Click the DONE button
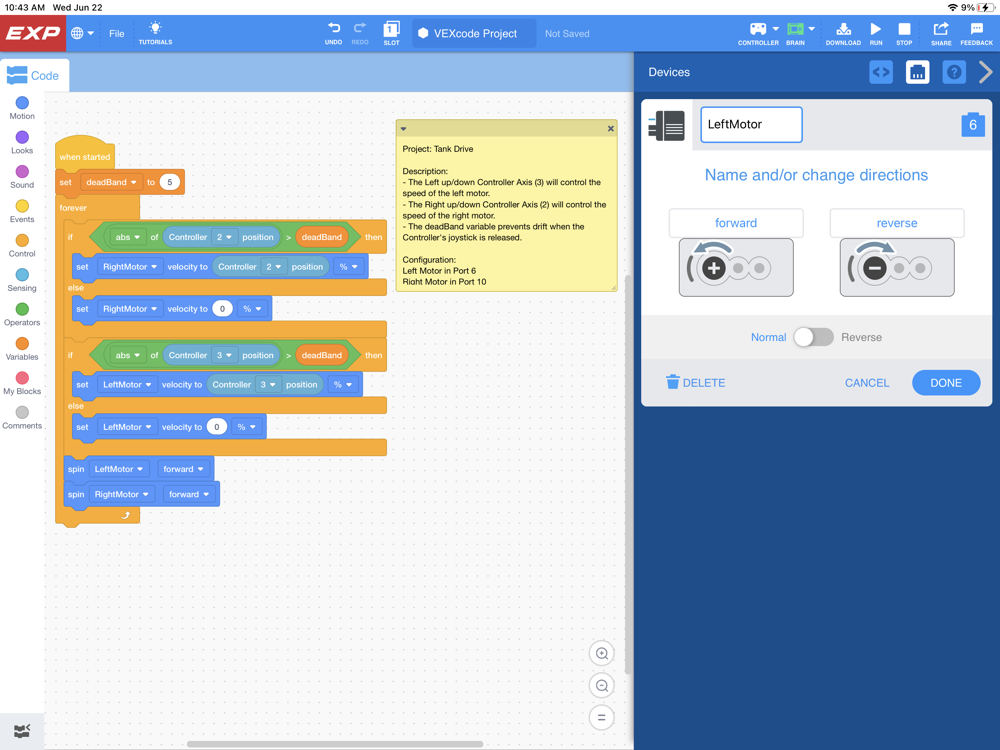Viewport: 1000px width, 750px height. click(946, 383)
